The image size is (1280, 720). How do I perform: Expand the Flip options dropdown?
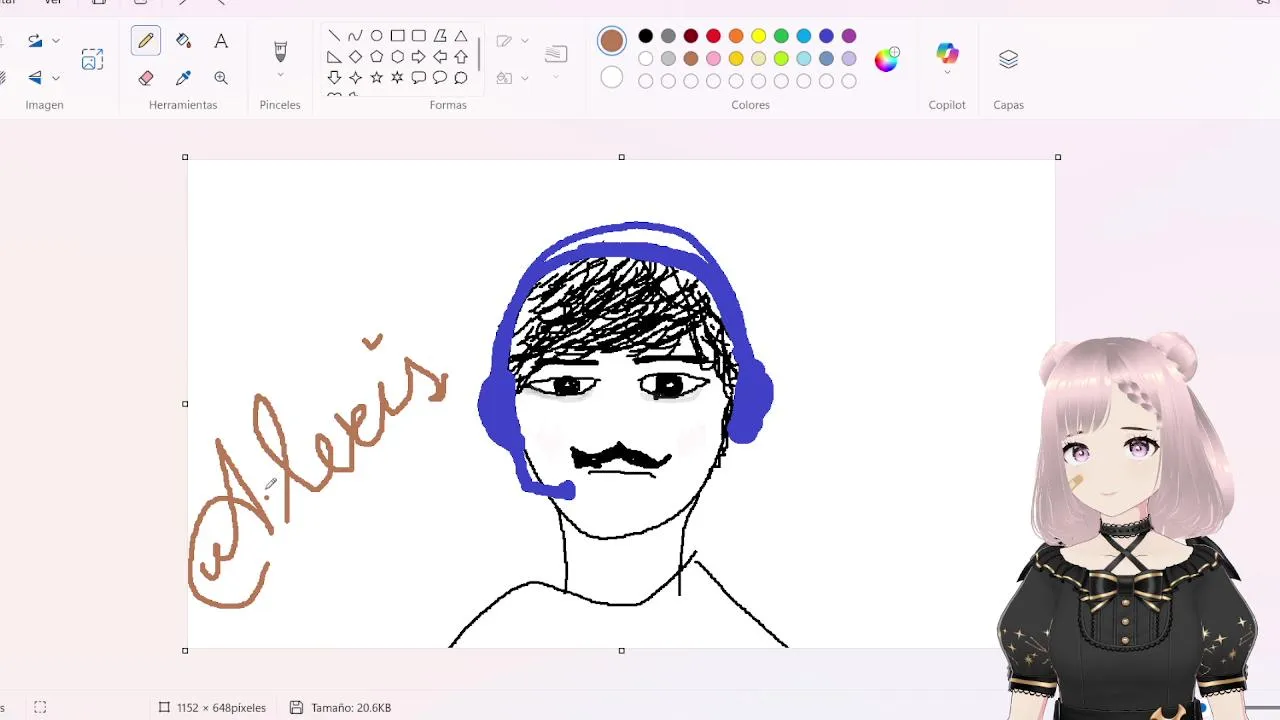[x=56, y=78]
